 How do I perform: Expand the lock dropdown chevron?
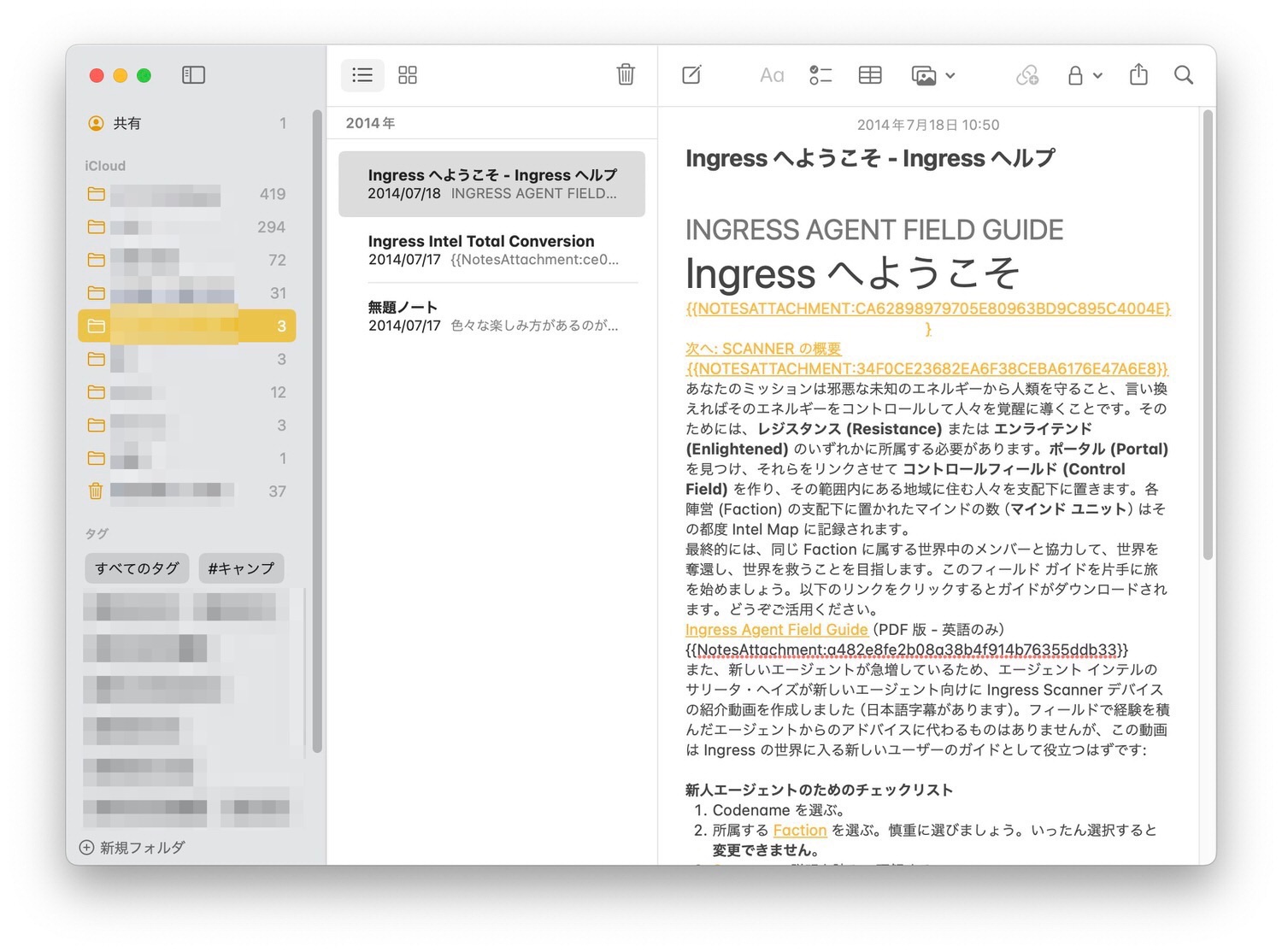[x=1098, y=75]
